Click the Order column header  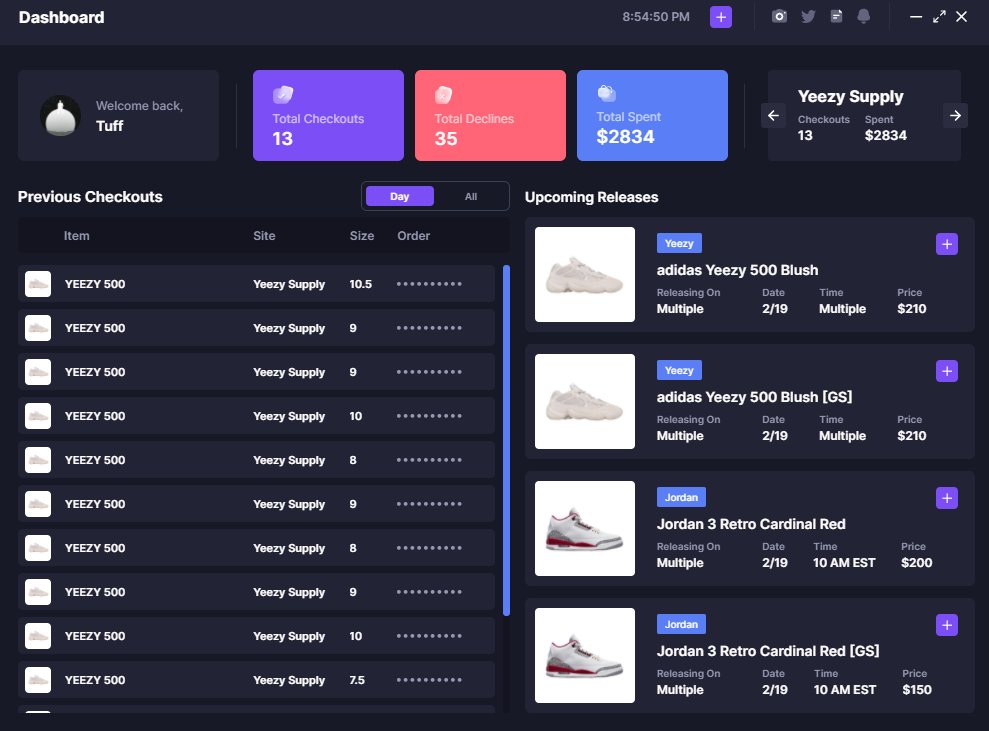(x=413, y=236)
